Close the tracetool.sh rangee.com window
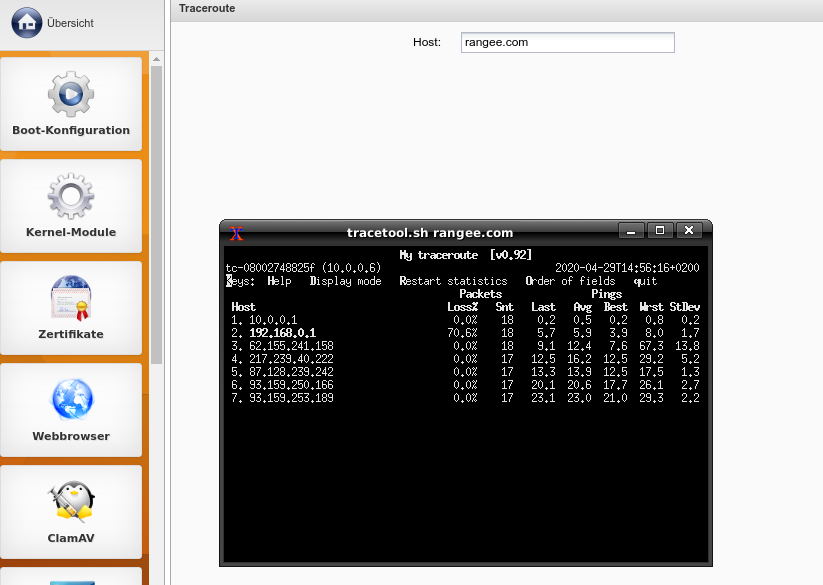Screen dimensions: 823x585 (x=688, y=231)
